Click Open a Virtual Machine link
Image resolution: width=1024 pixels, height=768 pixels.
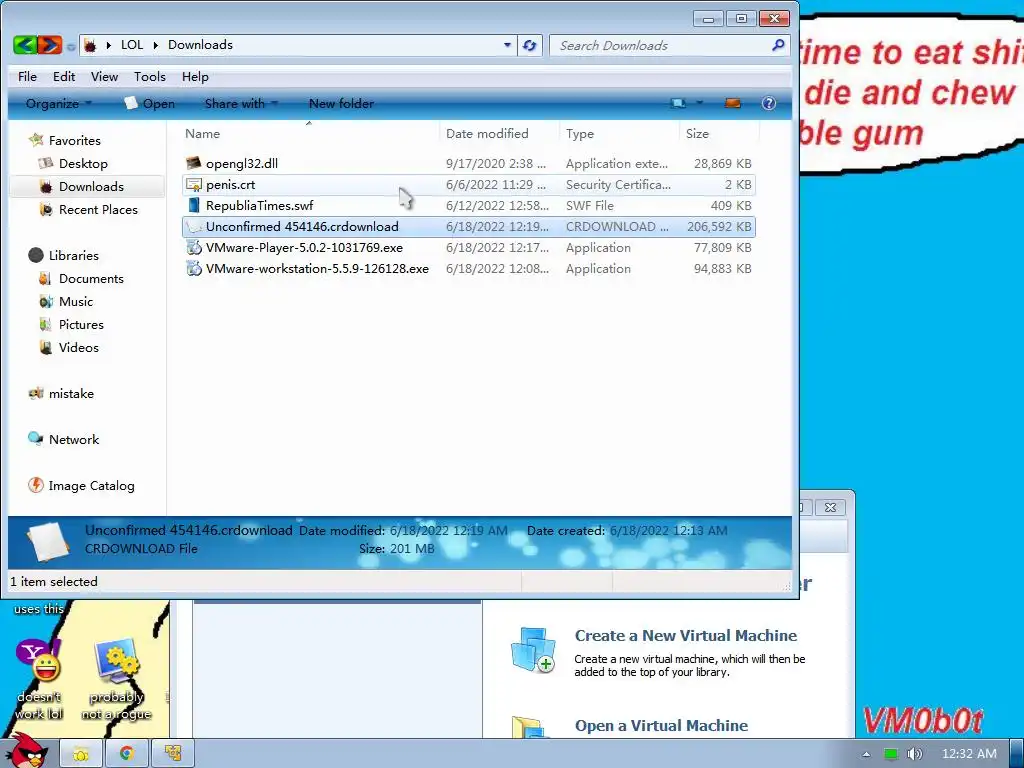click(x=661, y=726)
